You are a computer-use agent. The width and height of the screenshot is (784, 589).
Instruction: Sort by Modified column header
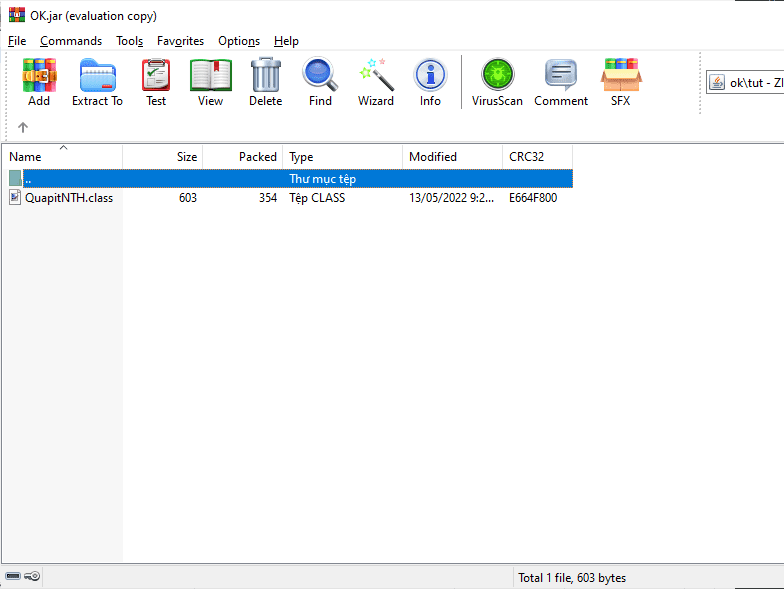450,157
